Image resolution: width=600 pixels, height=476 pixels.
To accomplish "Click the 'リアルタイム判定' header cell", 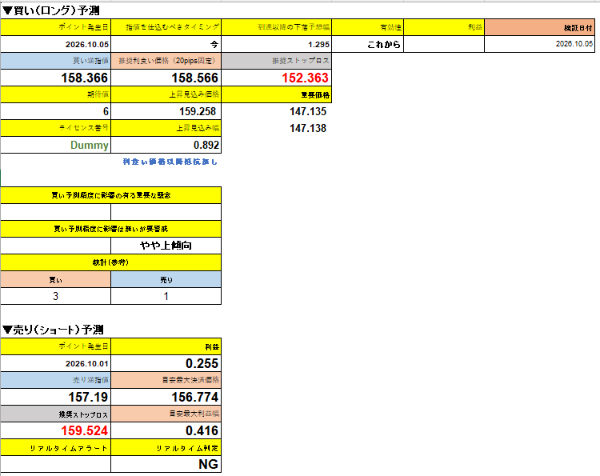I will tap(166, 447).
